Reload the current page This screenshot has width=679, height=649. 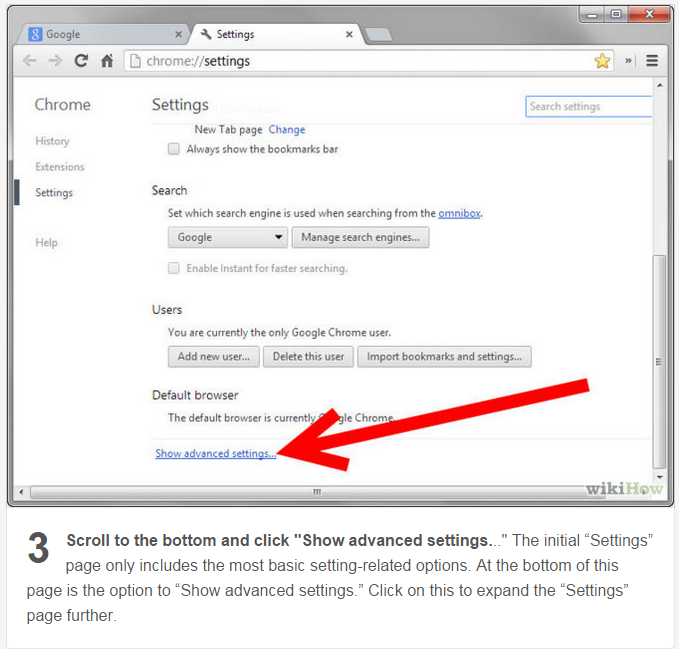pos(81,61)
